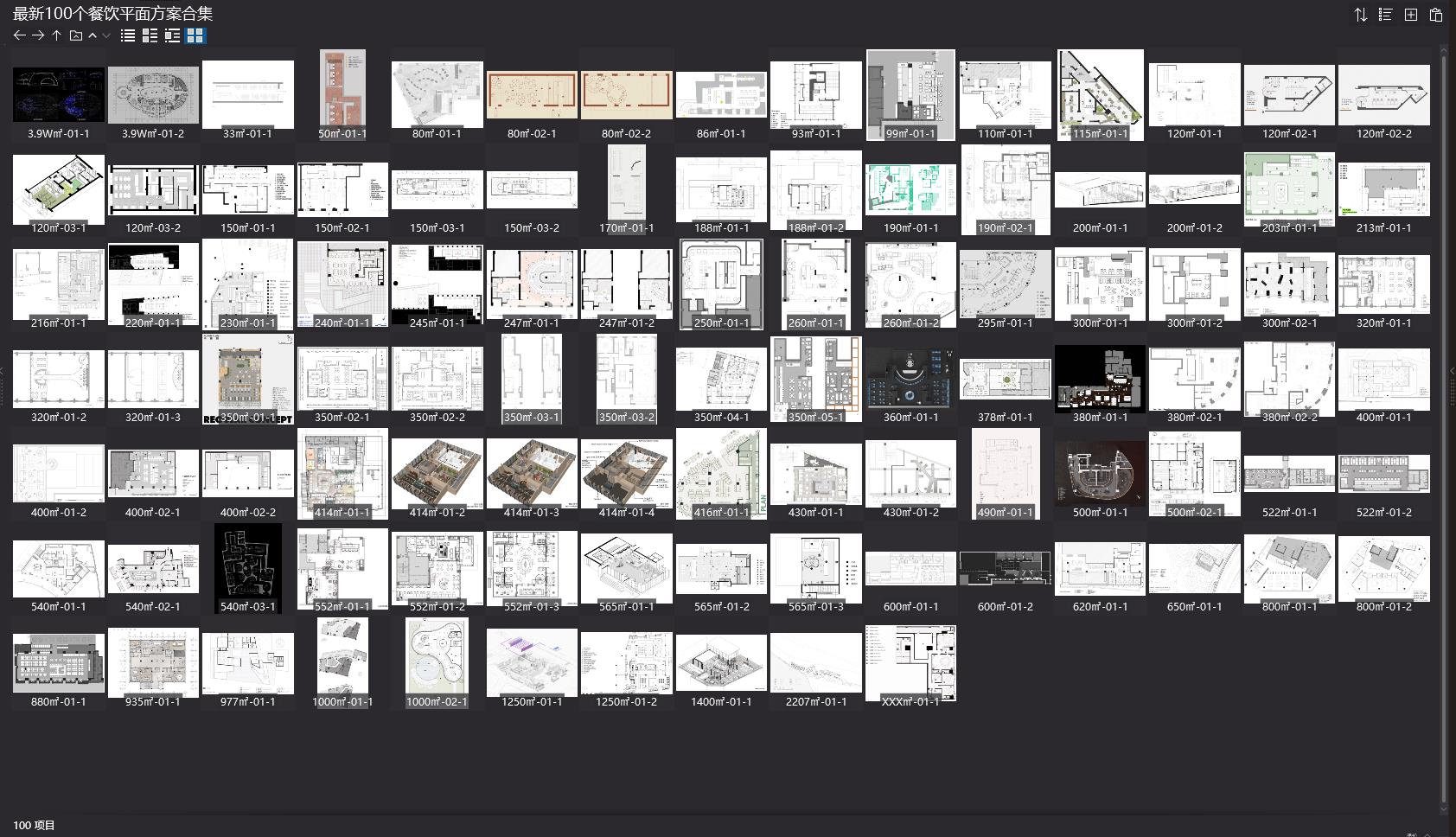Enable the large thumbnail grid view
Image resolution: width=1456 pixels, height=837 pixels.
(x=195, y=35)
